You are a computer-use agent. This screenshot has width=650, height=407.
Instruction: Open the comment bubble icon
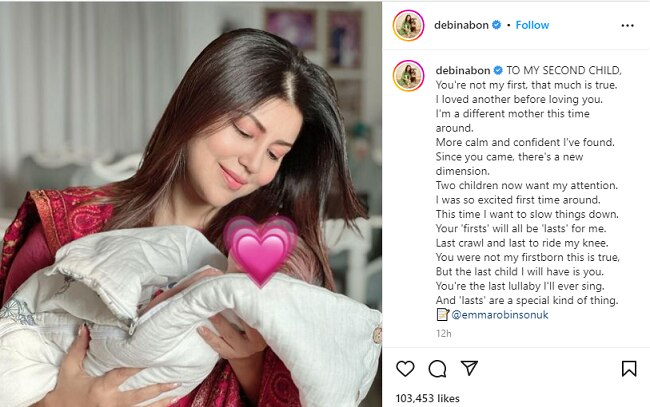tap(437, 368)
